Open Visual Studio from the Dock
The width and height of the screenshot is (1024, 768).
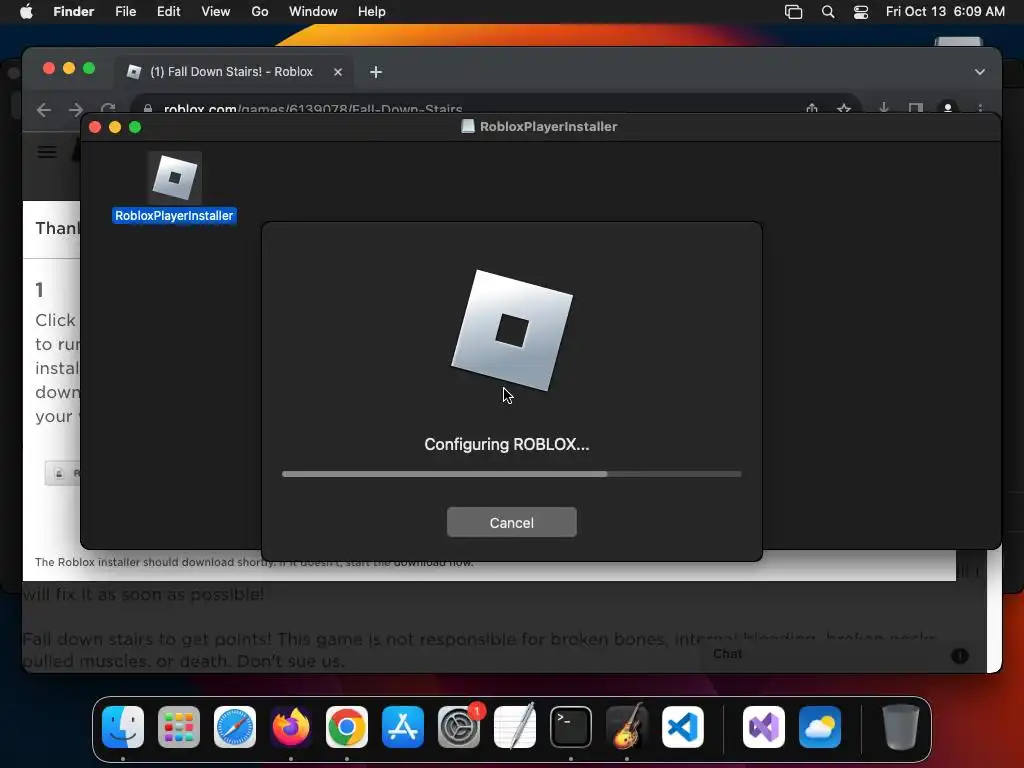[x=764, y=727]
